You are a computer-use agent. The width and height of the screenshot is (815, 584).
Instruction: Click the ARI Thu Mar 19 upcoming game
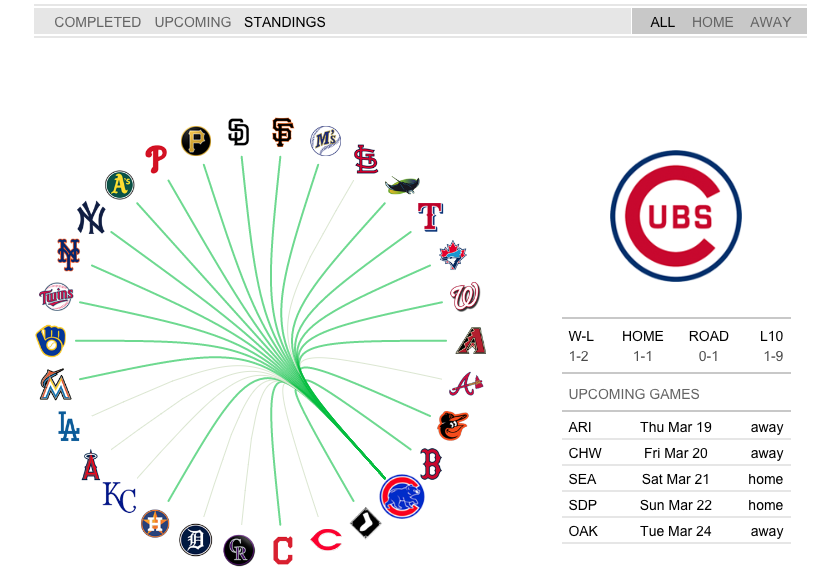click(x=676, y=427)
